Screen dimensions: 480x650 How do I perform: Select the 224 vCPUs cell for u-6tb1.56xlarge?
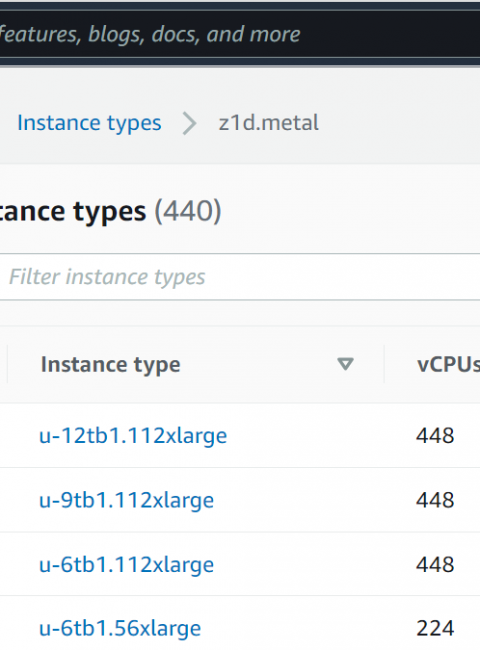[x=435, y=628]
